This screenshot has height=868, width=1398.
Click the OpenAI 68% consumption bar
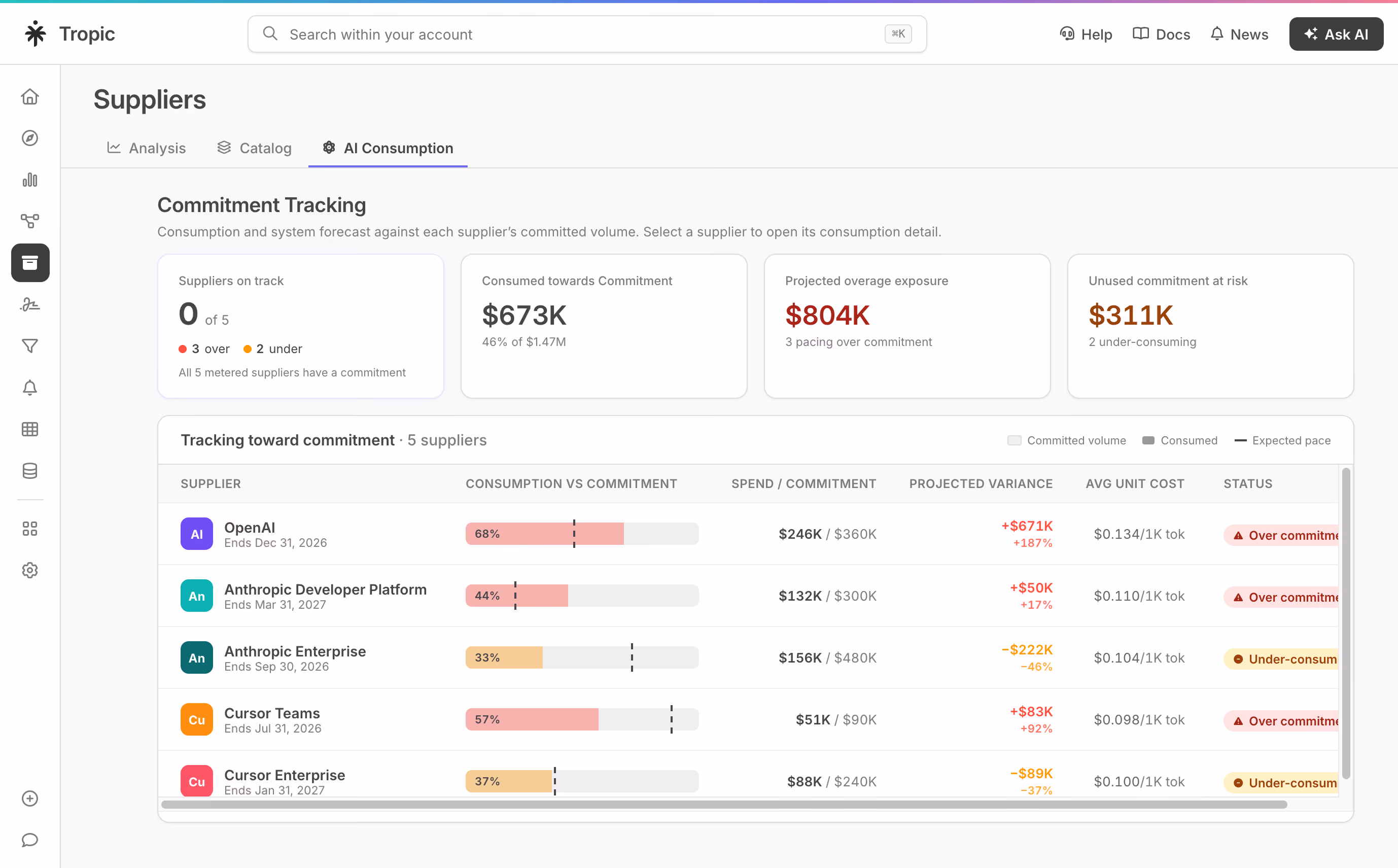(x=582, y=534)
